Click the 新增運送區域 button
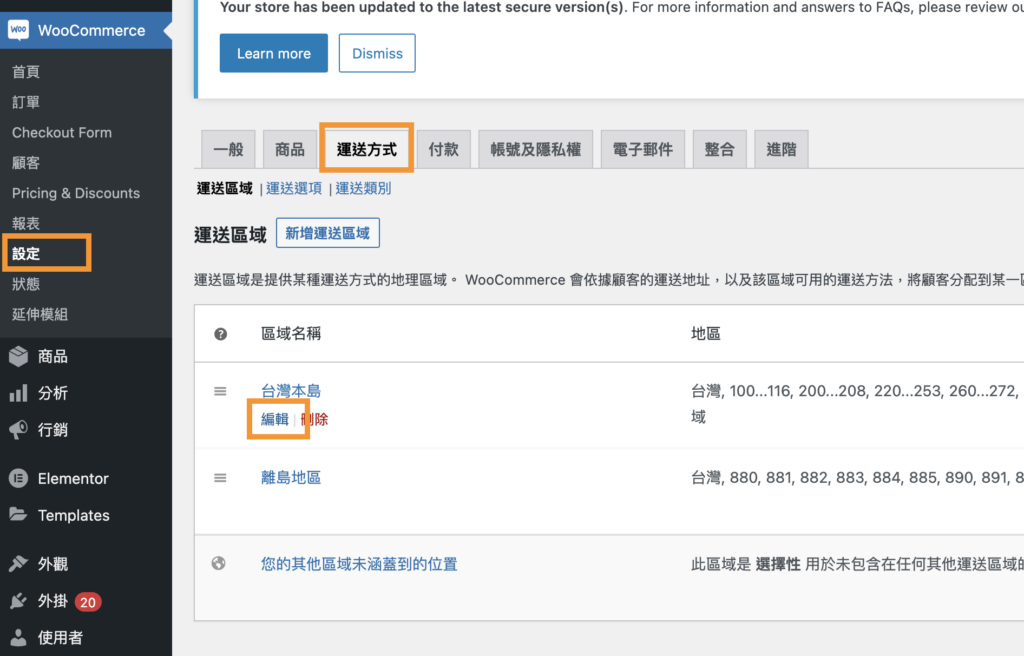The image size is (1024, 656). pos(328,232)
